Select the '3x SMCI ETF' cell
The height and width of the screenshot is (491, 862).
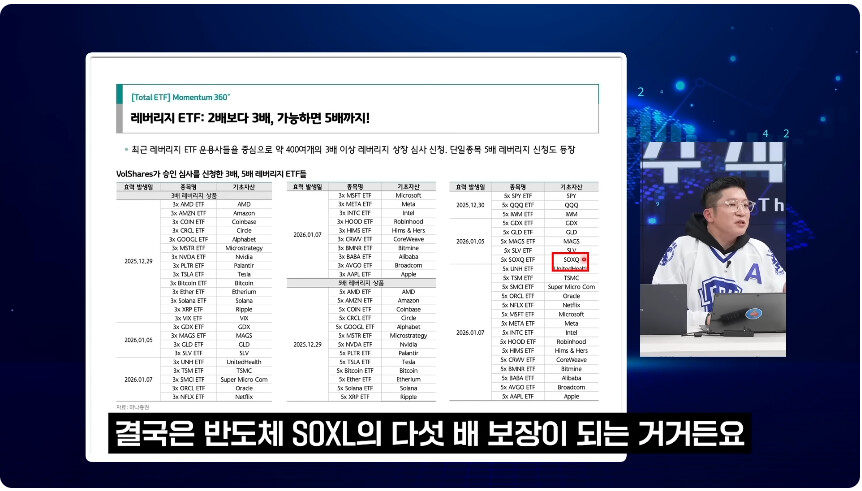tap(188, 379)
